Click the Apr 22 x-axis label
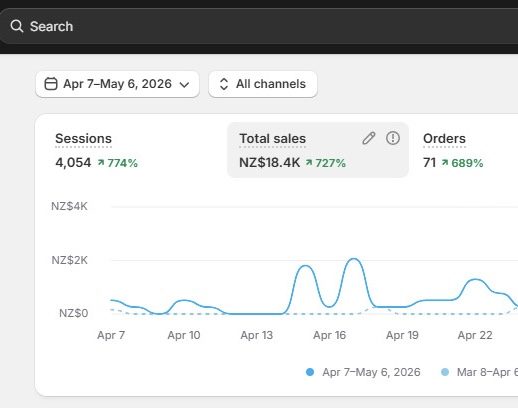The height and width of the screenshot is (408, 518). point(475,335)
